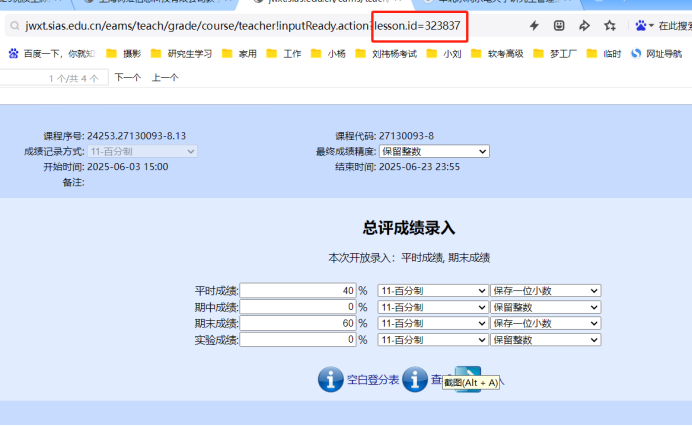Click the square face icon beside the lightning icon
Image resolution: width=692 pixels, height=426 pixels.
click(559, 26)
